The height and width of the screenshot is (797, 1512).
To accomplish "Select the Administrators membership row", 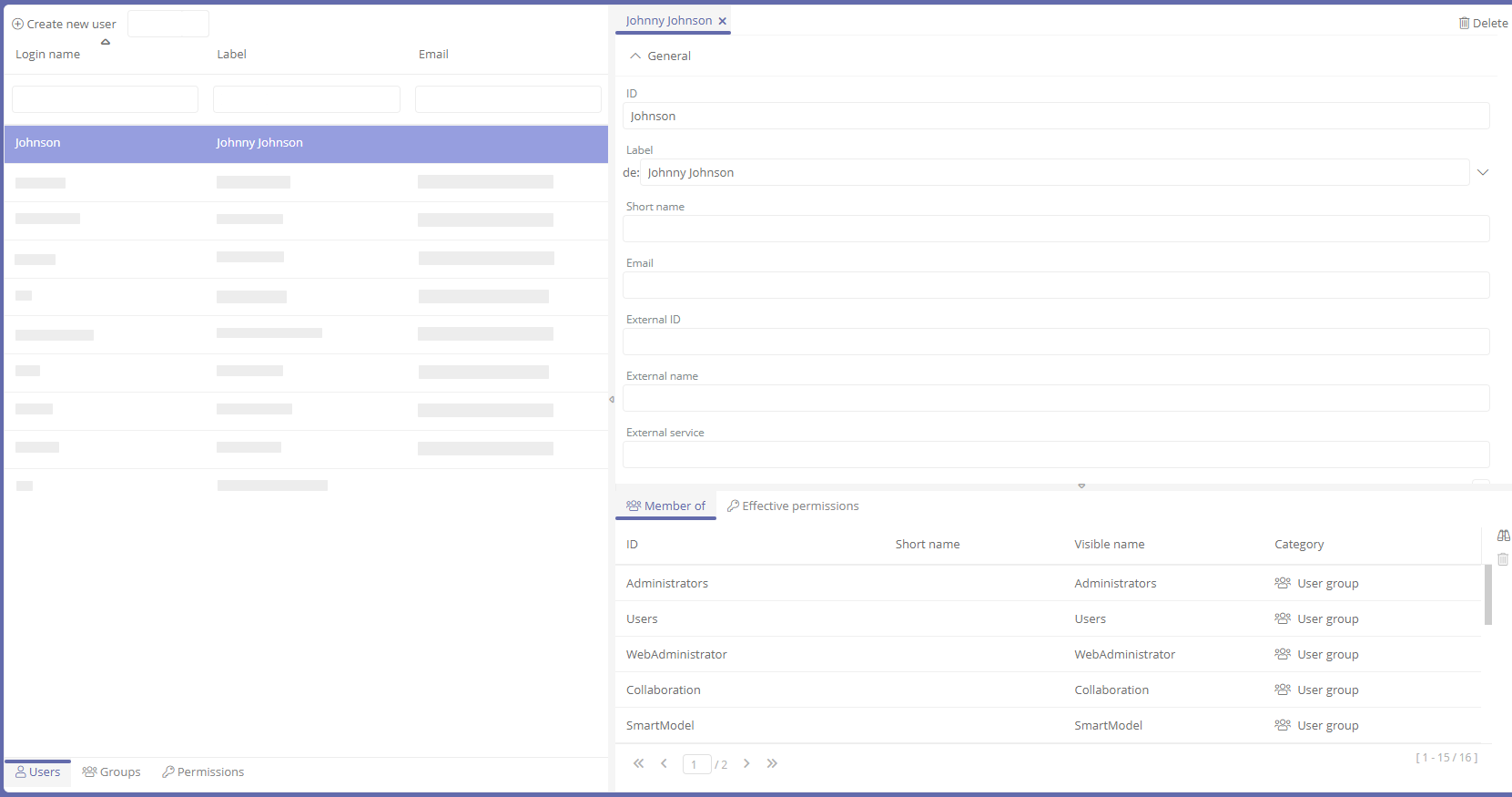I will (1049, 584).
